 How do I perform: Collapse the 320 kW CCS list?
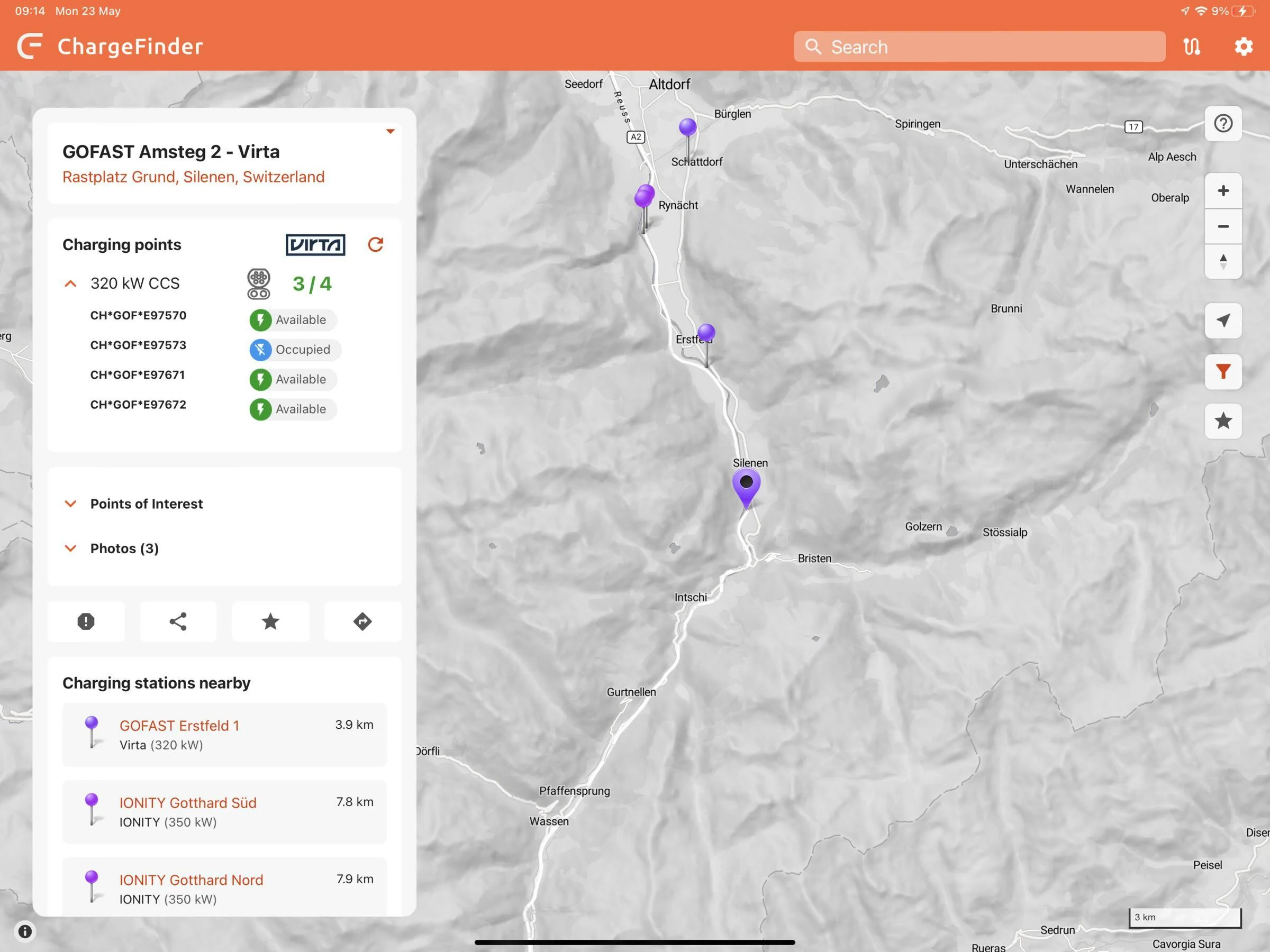(70, 283)
